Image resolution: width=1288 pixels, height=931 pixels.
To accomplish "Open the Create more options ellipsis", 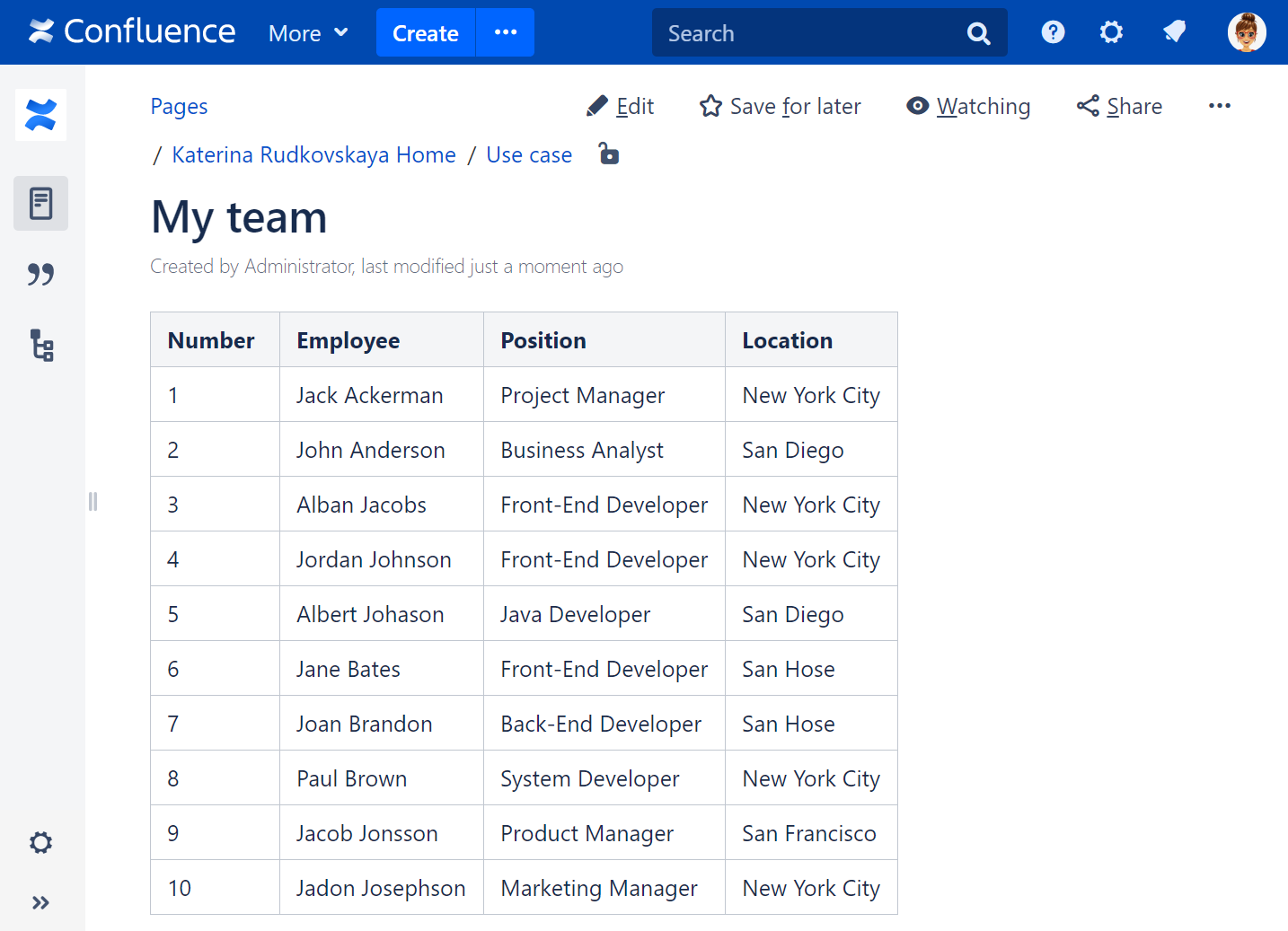I will click(506, 33).
